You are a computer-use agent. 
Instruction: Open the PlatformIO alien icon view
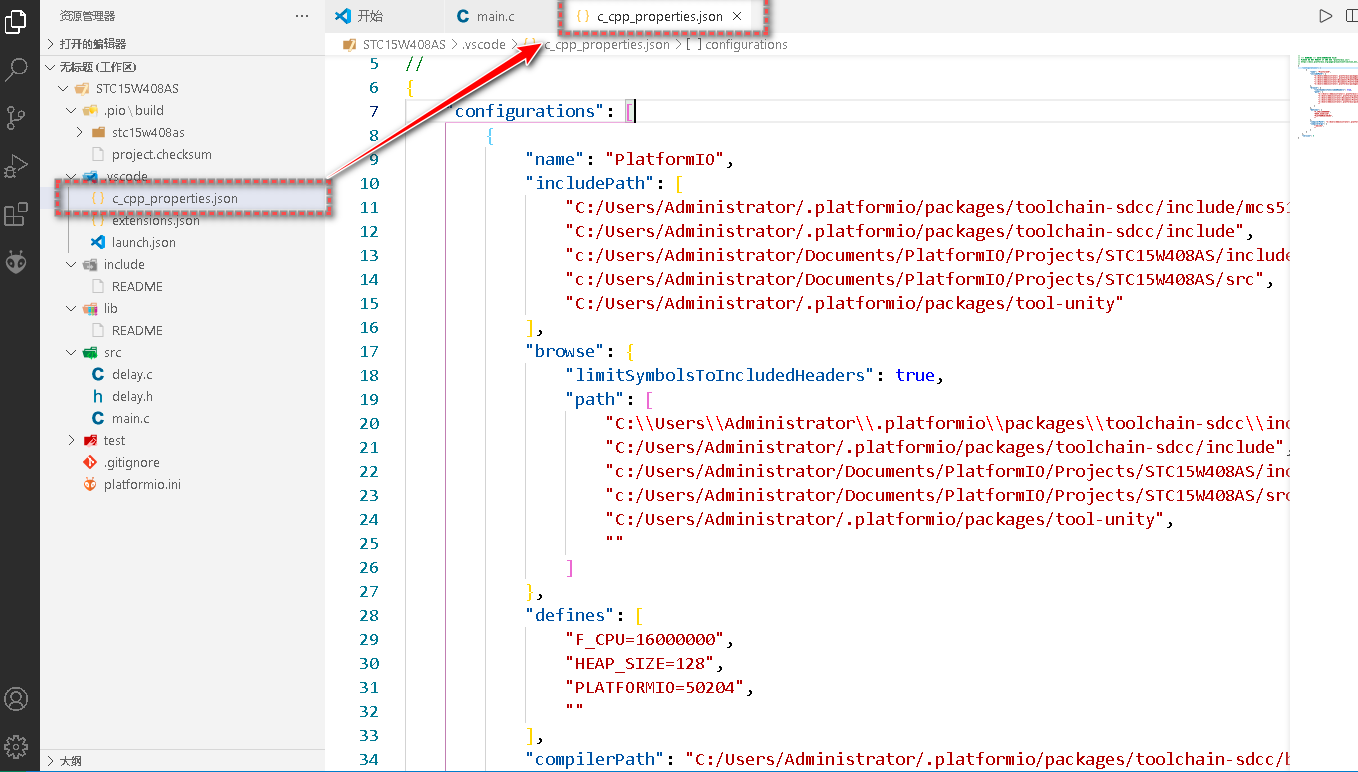click(16, 262)
